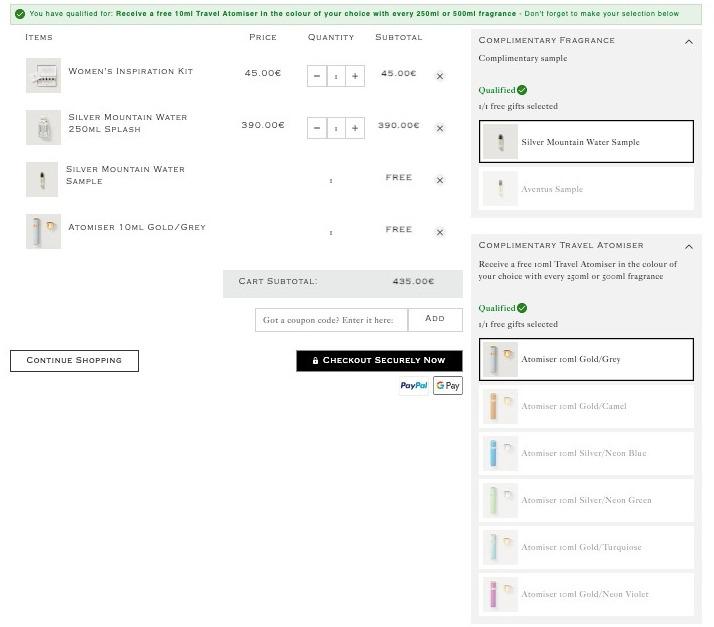Click price 45.00€ in Price column
The image size is (714, 627).
tap(263, 73)
